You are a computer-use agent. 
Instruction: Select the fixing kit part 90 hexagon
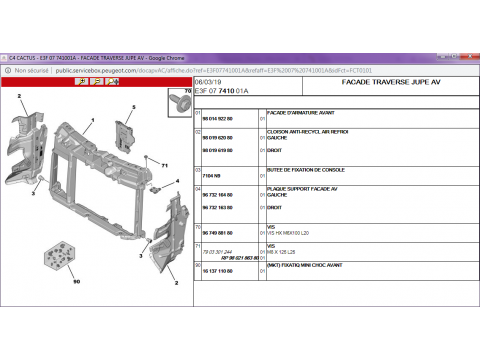tap(59, 256)
